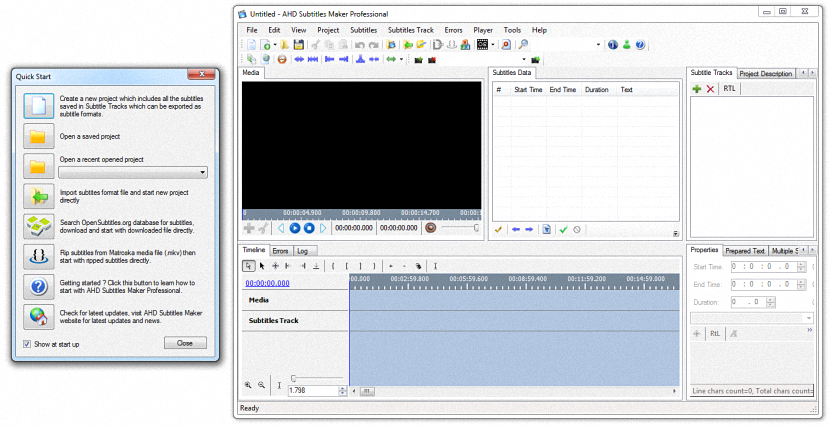Click the left blue arrow in Subtitles Data
830x427 pixels.
pos(516,230)
